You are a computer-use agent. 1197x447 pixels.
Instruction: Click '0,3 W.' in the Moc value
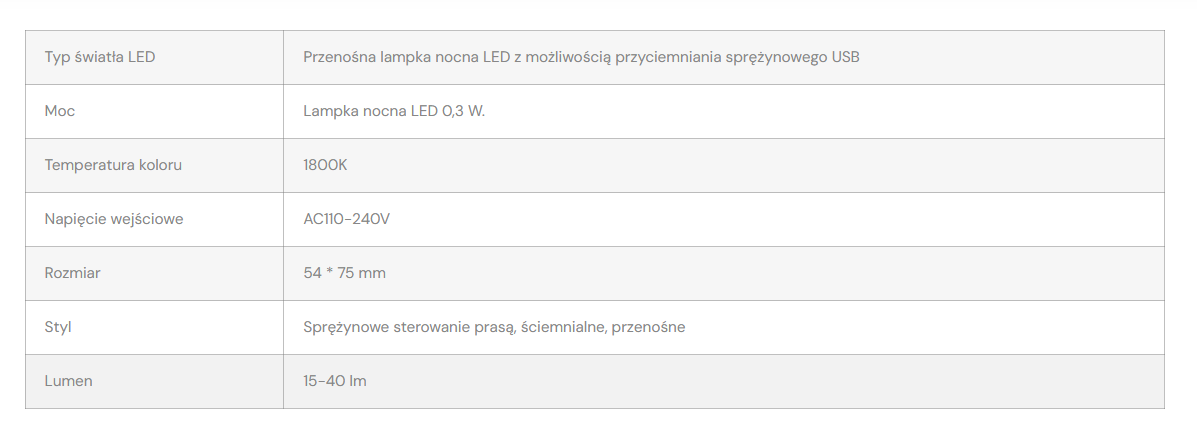coord(463,111)
